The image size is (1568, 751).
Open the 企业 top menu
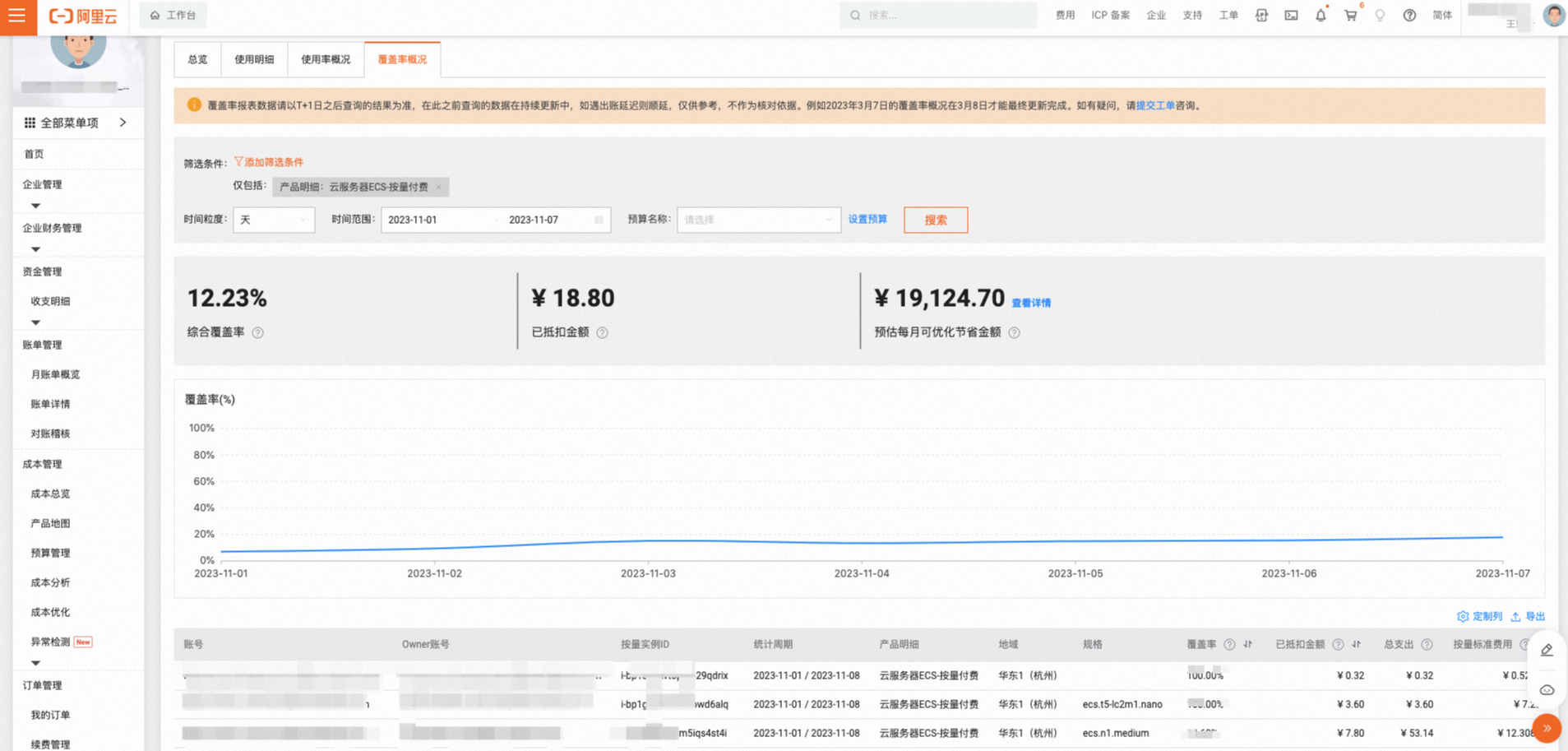coord(1156,16)
